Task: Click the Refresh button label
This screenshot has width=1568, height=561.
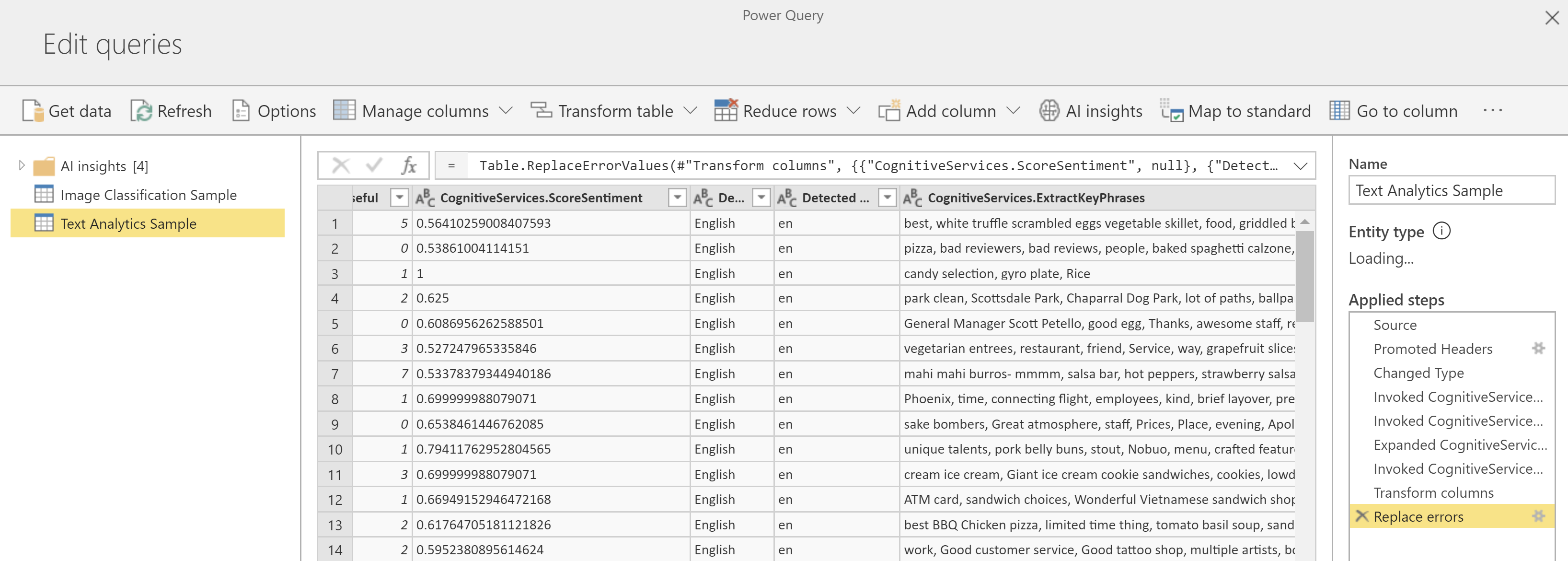Action: (x=184, y=111)
